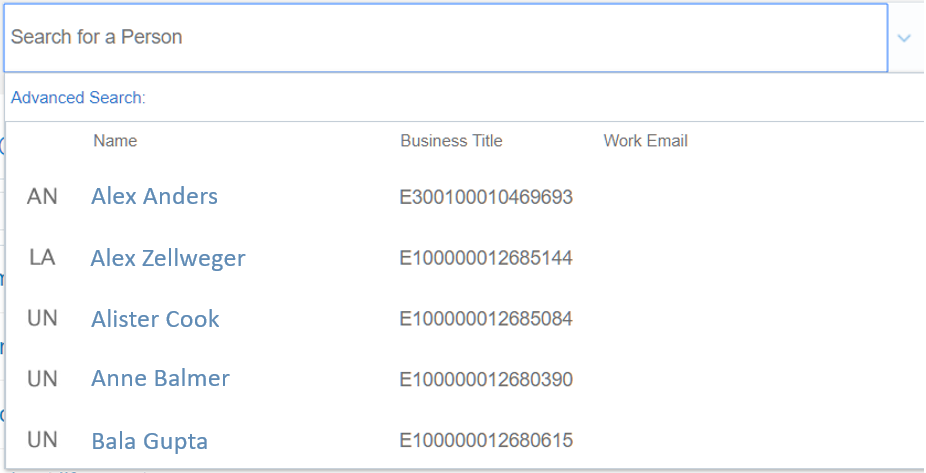Click the AN avatar for Alex Anders
Screen dimensions: 926x473
(x=42, y=196)
